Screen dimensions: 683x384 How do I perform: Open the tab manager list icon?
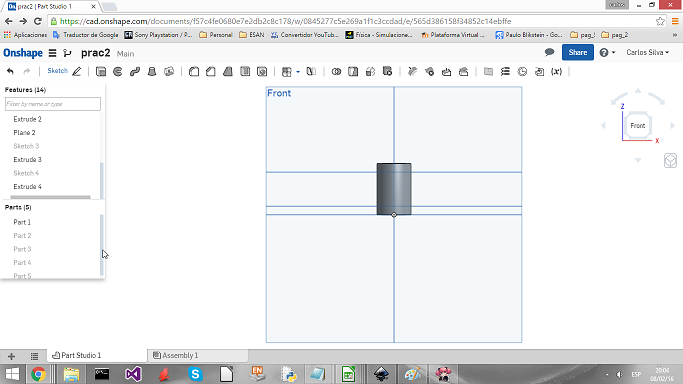(x=34, y=356)
